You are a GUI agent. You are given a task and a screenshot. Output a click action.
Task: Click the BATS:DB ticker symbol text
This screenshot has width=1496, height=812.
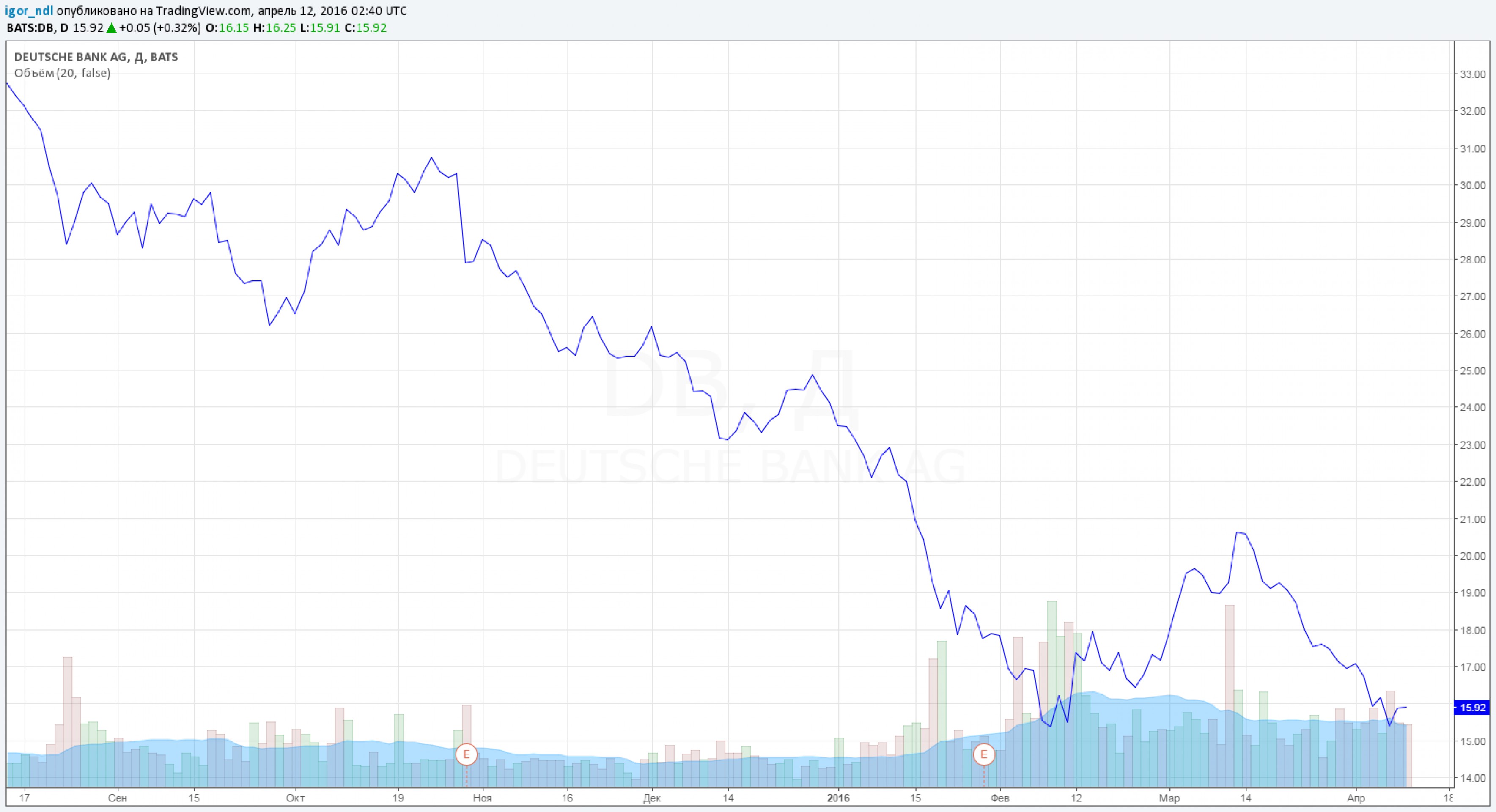(x=31, y=28)
